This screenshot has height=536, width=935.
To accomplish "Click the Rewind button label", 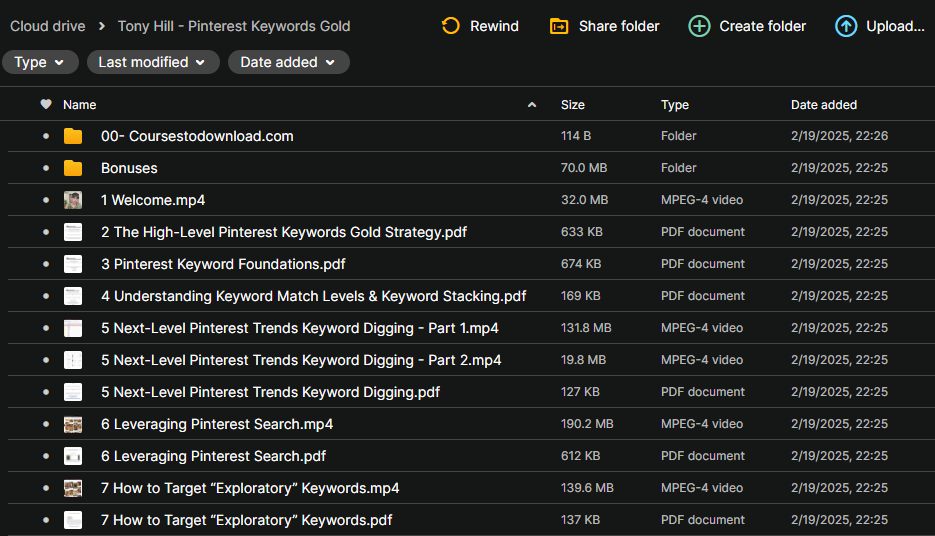I will pyautogui.click(x=494, y=26).
